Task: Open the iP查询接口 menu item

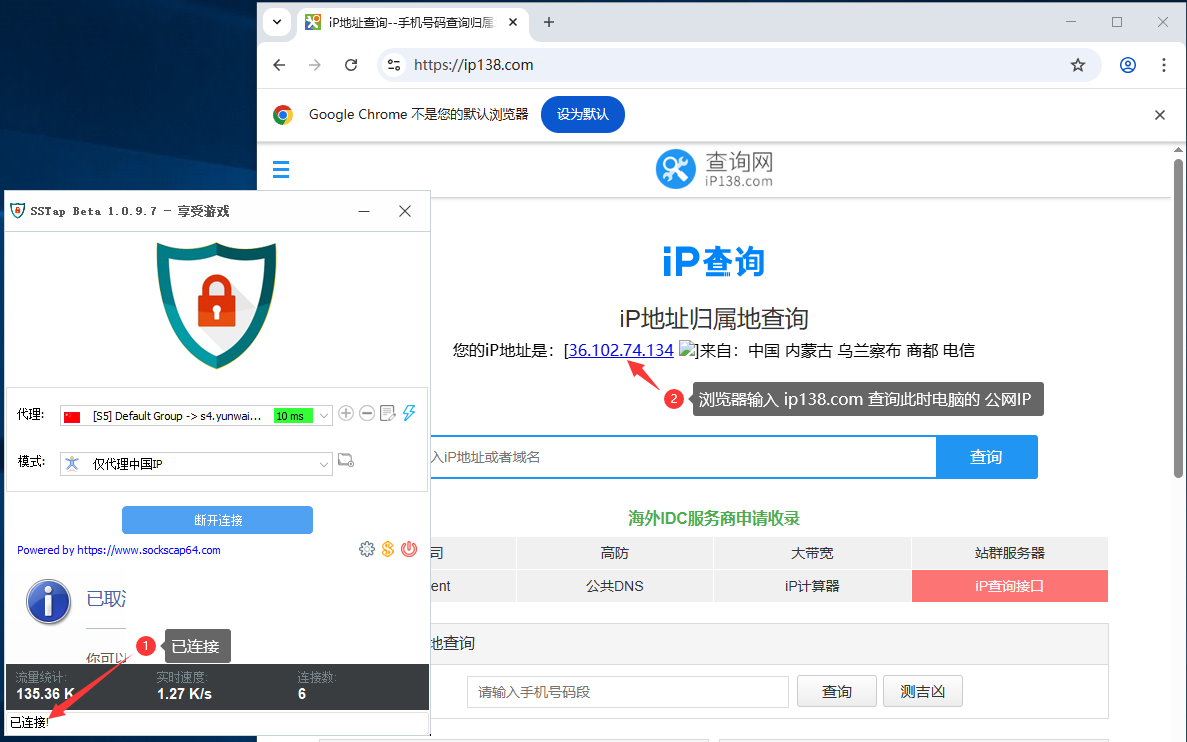Action: click(x=1009, y=586)
